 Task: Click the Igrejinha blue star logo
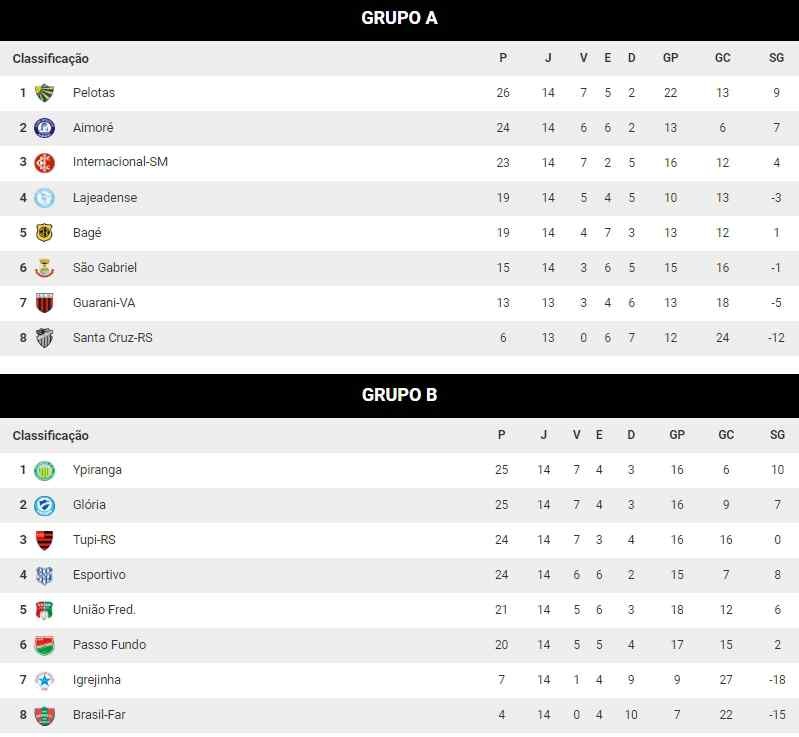click(x=44, y=680)
